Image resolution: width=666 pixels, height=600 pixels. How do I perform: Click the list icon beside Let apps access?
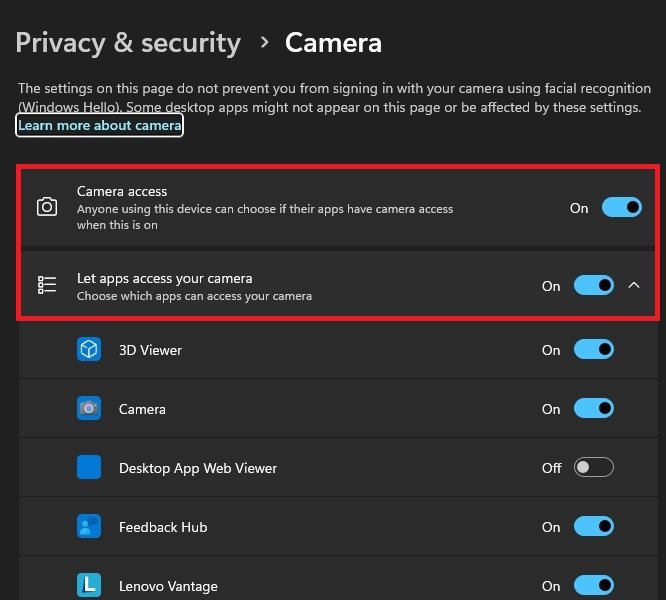click(x=47, y=285)
